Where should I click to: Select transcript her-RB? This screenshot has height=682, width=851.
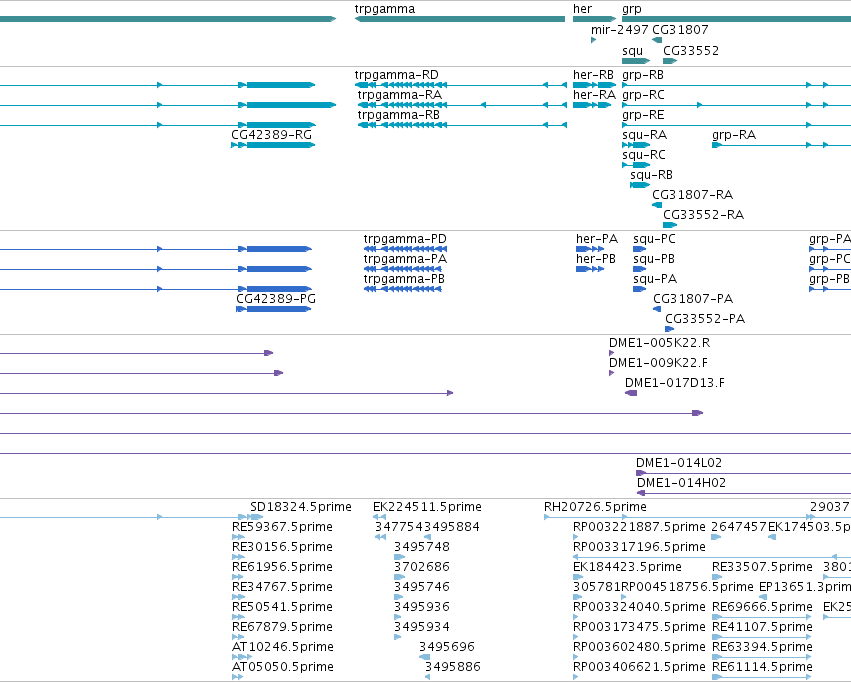click(593, 75)
